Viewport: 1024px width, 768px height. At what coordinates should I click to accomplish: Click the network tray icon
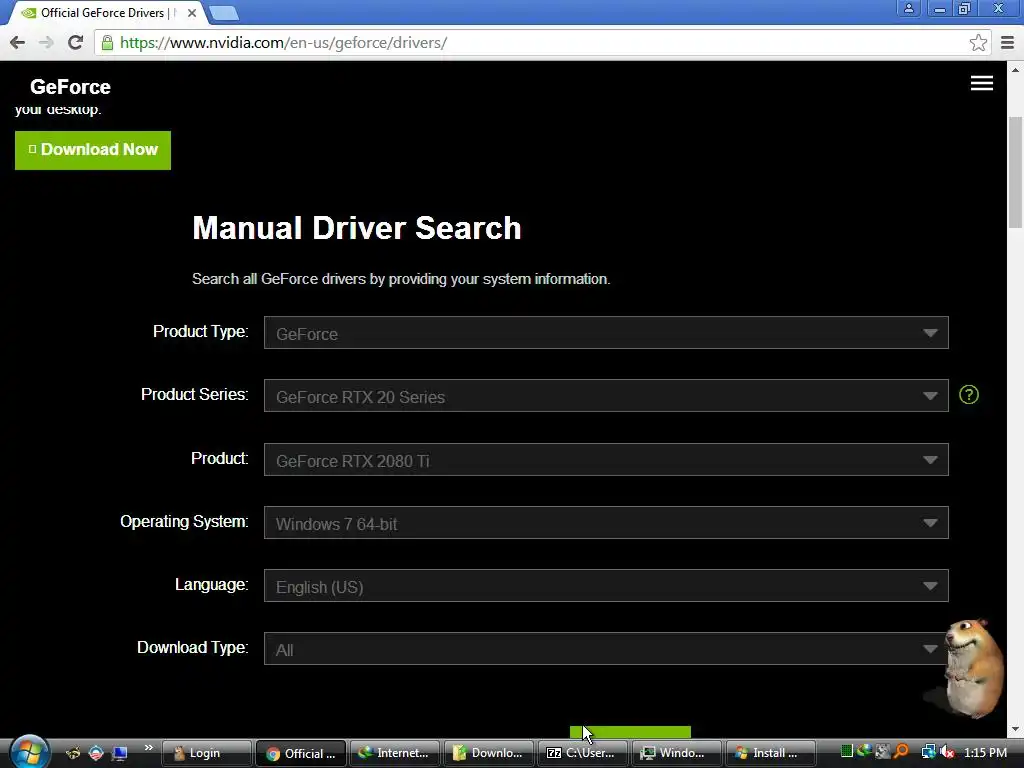928,752
